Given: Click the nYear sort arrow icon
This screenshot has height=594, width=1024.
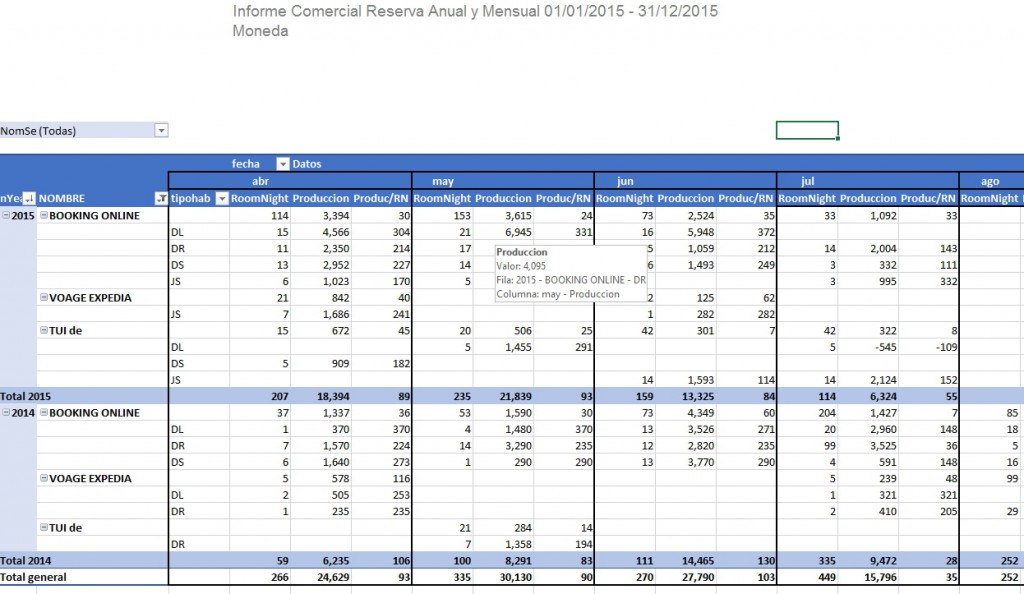Looking at the screenshot, I should point(29,198).
